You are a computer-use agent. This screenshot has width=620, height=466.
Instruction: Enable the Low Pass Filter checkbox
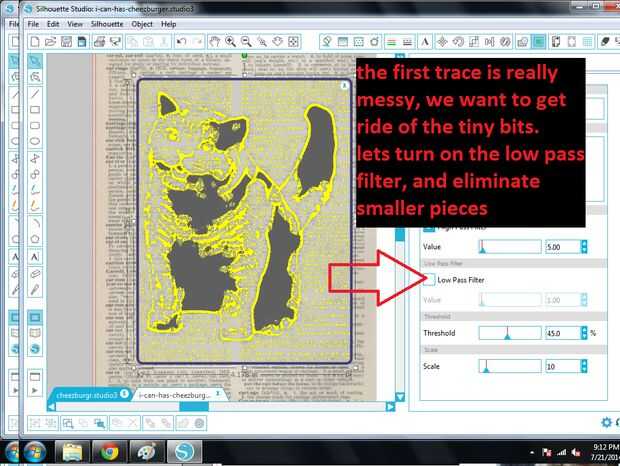click(x=429, y=279)
